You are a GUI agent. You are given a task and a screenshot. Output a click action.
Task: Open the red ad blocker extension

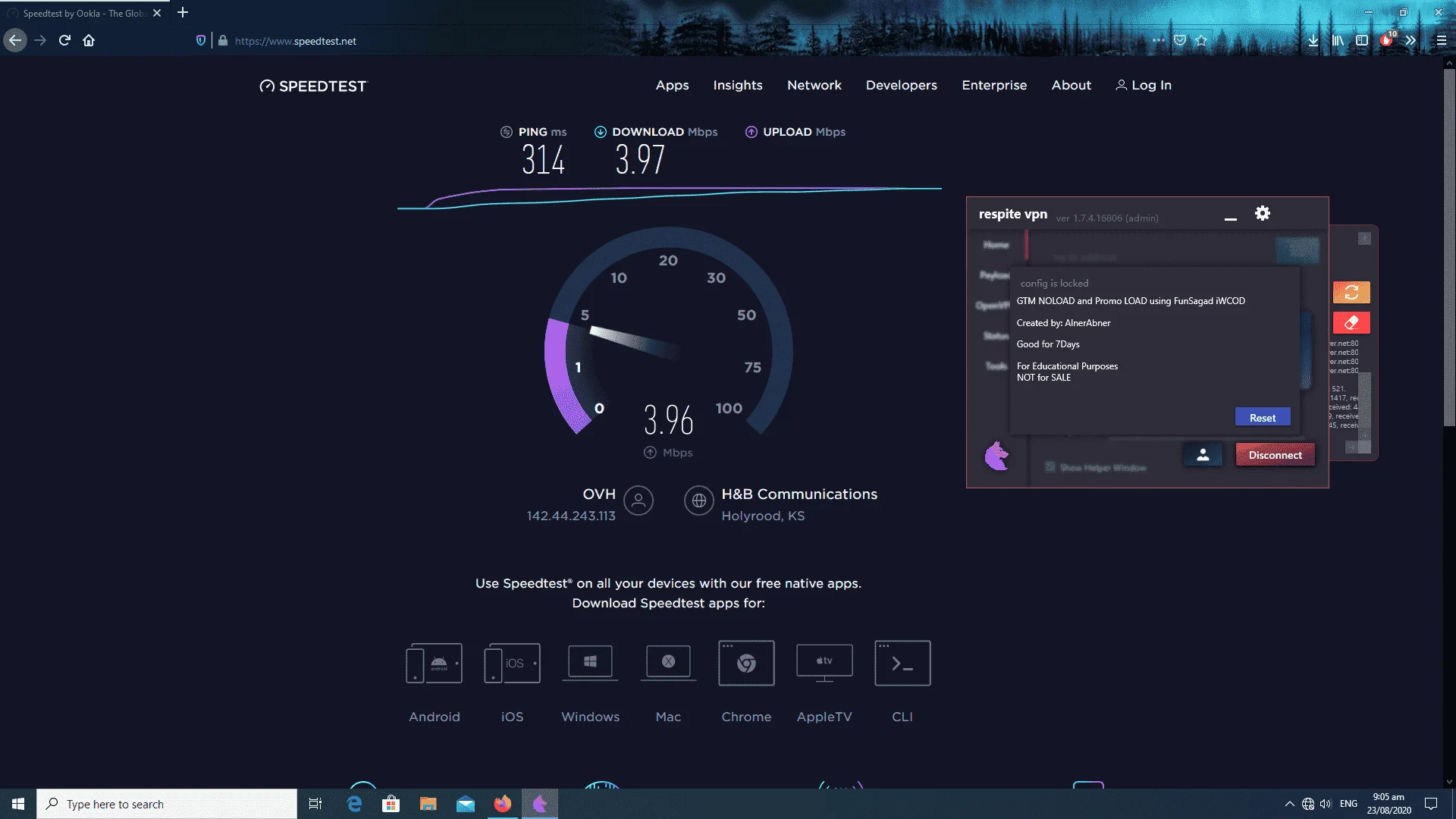click(1387, 40)
